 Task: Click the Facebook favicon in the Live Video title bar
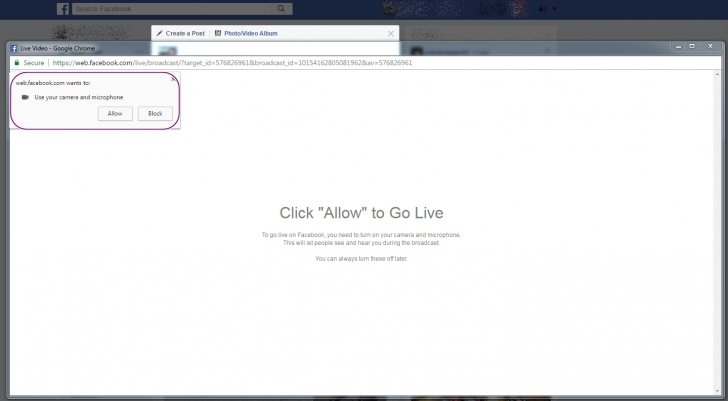(14, 48)
